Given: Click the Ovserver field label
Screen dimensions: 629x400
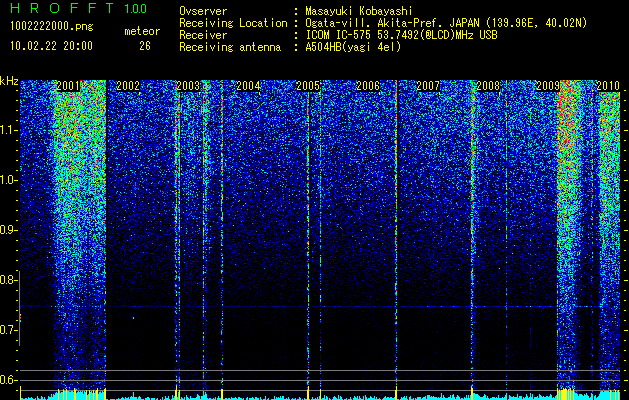Looking at the screenshot, I should (203, 11).
